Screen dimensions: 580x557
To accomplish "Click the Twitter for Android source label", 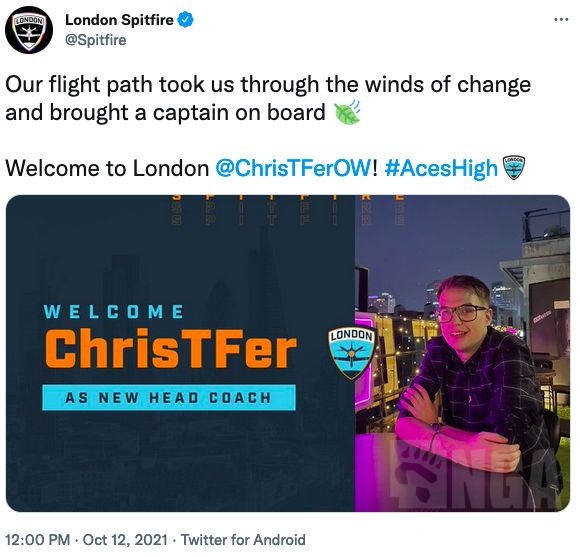I will point(243,540).
